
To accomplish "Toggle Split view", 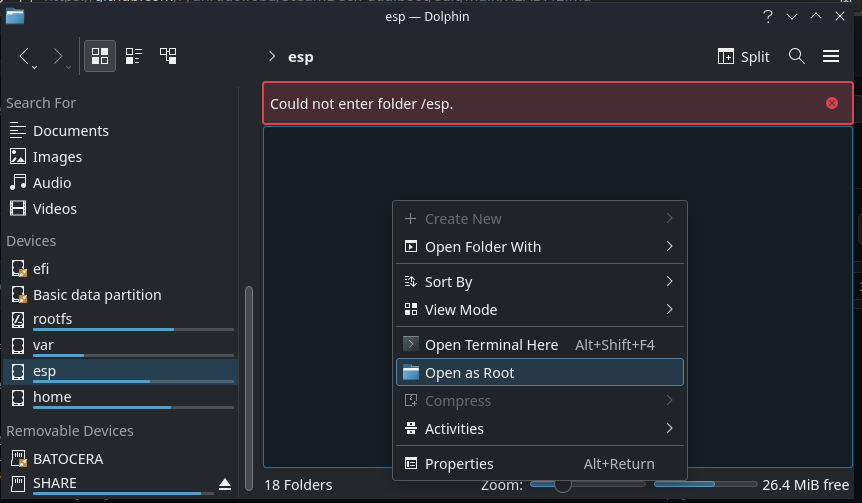I will pyautogui.click(x=743, y=57).
